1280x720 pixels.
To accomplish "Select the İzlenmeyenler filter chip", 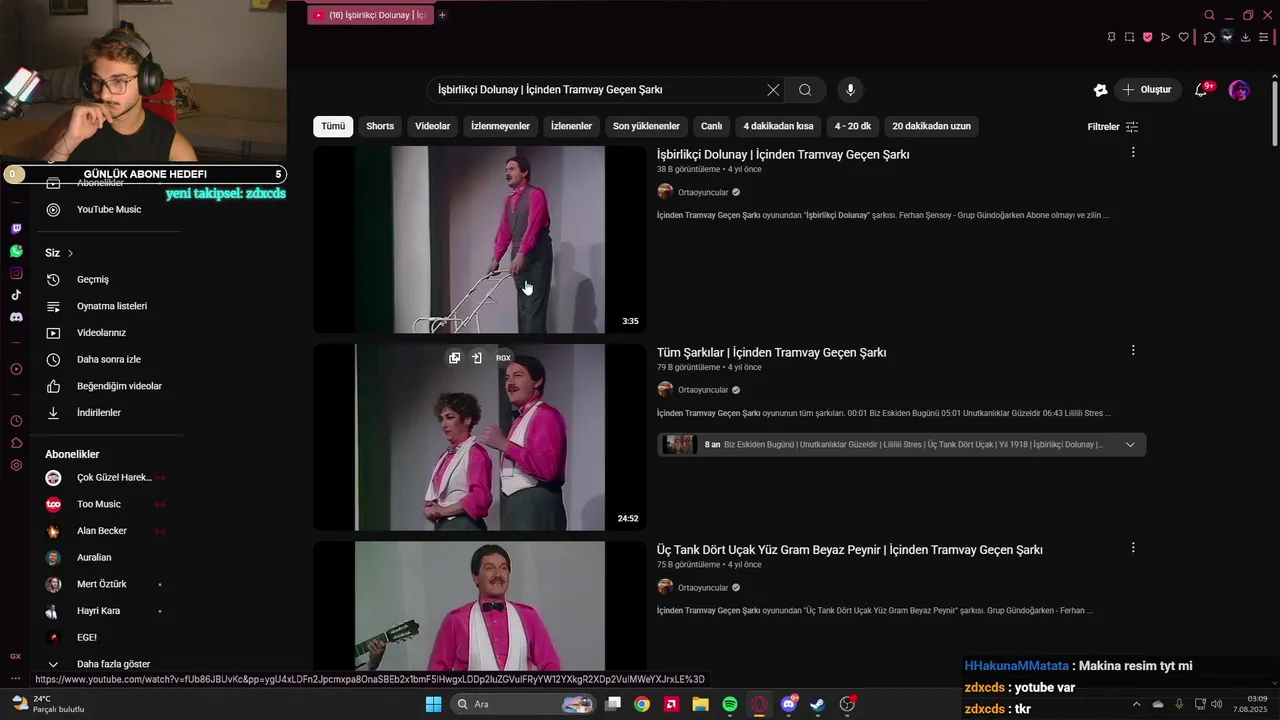I will pos(500,126).
